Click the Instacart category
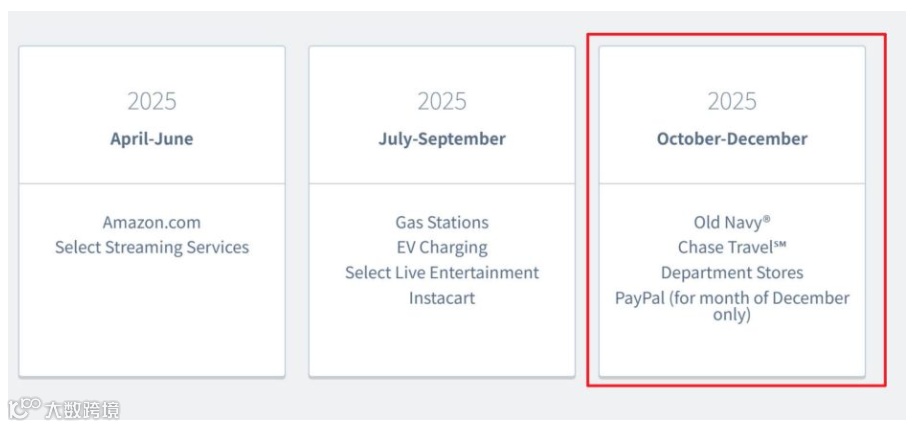Image resolution: width=917 pixels, height=427 pixels. pos(441,298)
